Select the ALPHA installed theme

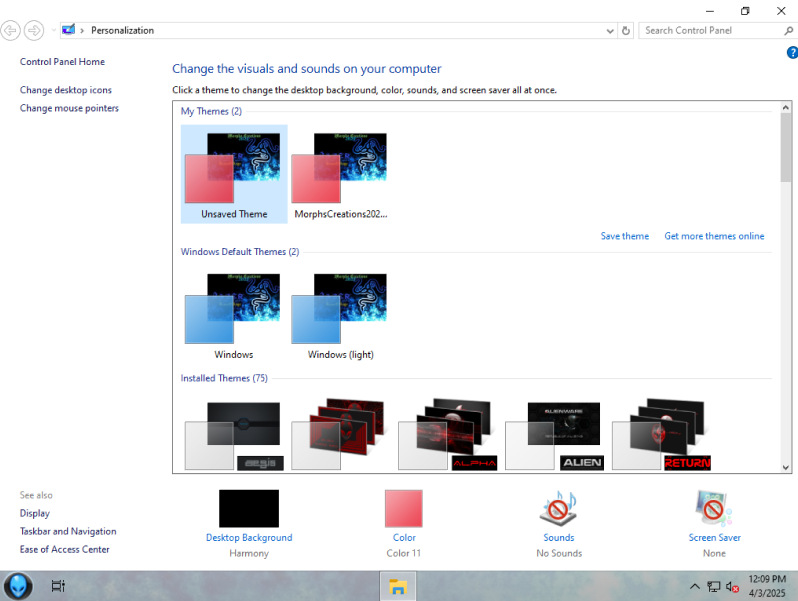pos(447,434)
